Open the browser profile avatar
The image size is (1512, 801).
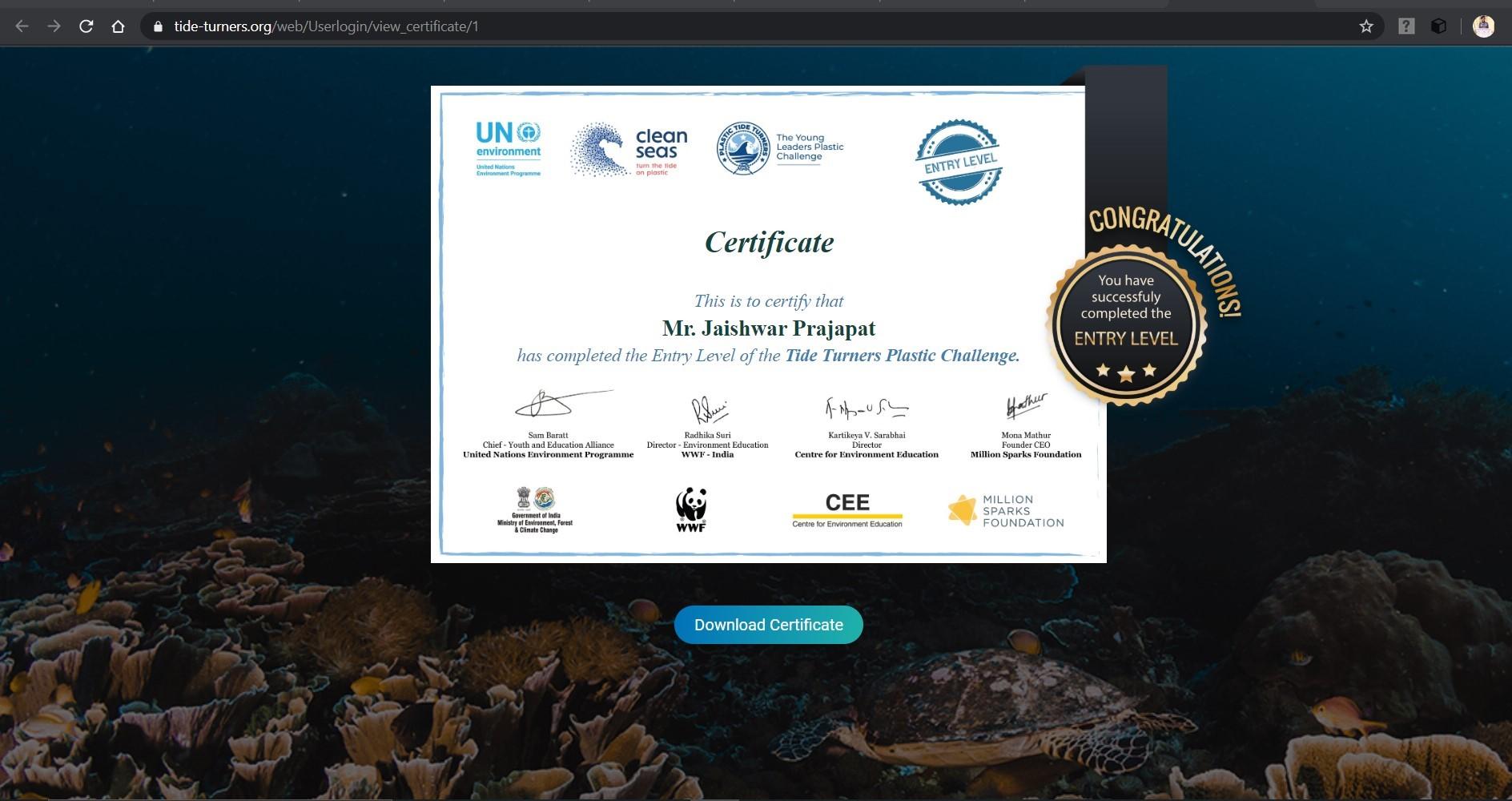tap(1483, 26)
